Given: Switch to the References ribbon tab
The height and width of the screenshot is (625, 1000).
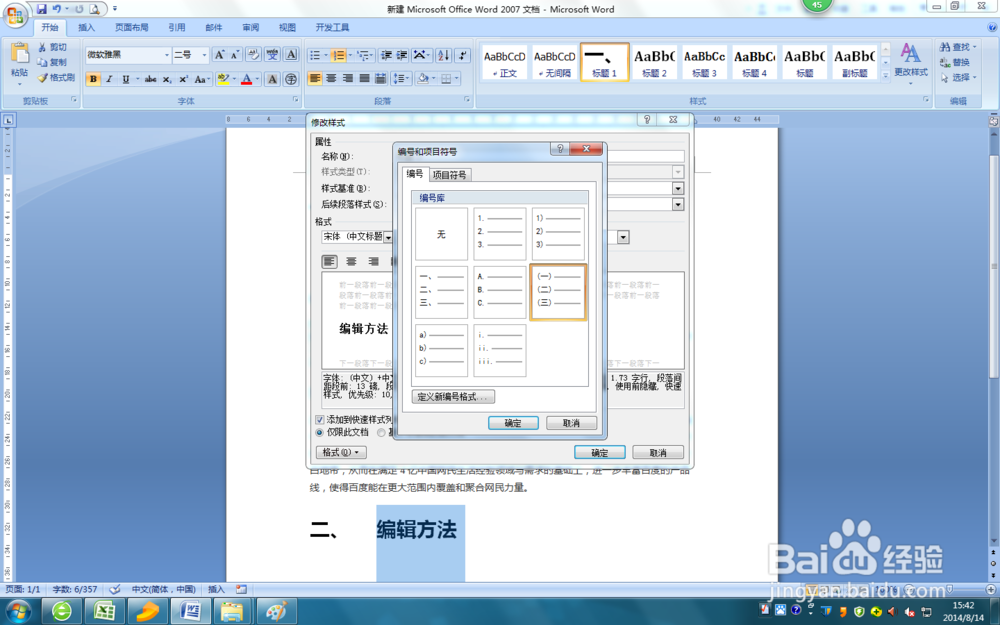Looking at the screenshot, I should 177,27.
